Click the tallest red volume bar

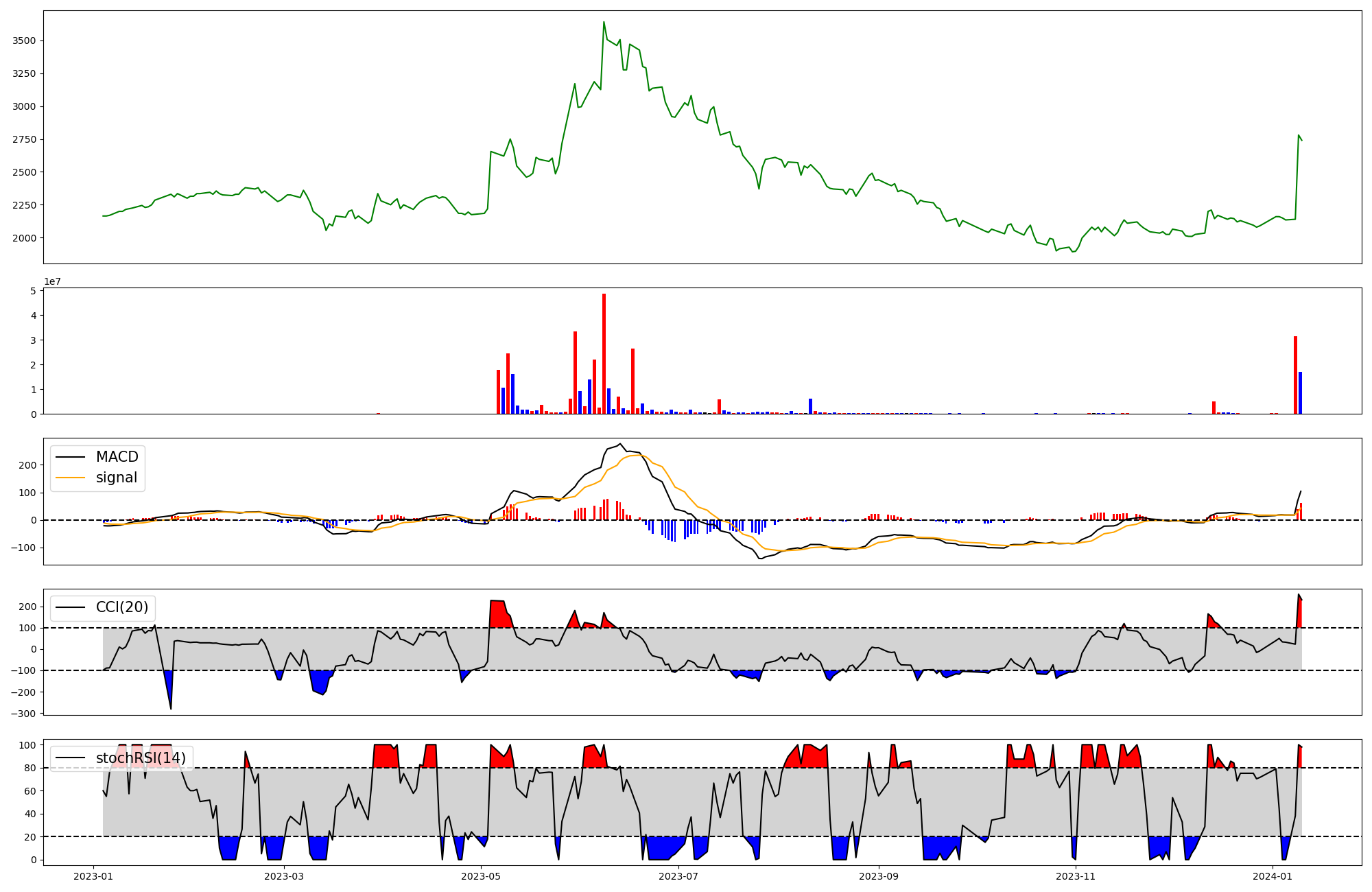(x=604, y=353)
